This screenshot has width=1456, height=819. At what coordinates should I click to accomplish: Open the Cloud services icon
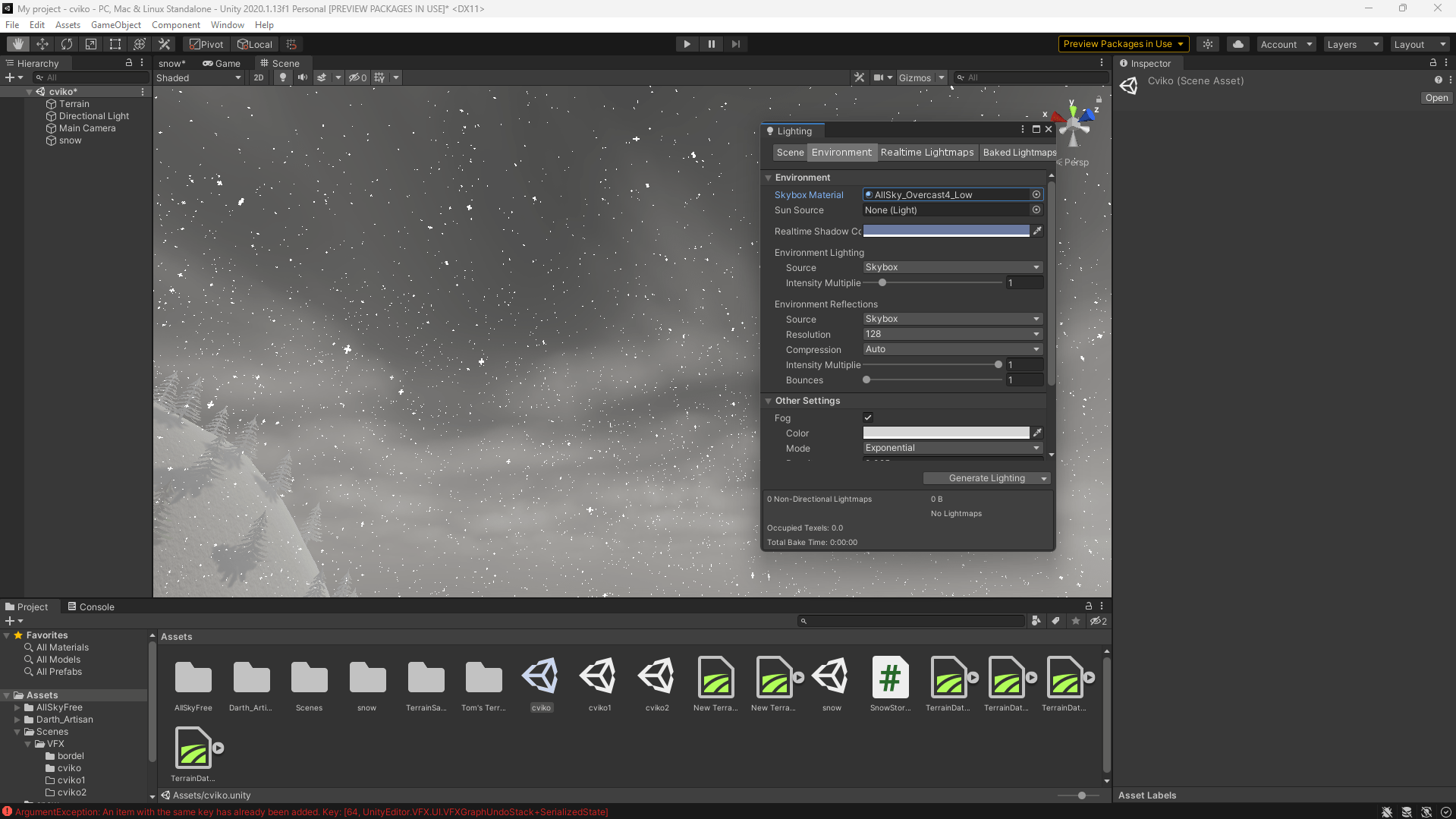tap(1238, 44)
